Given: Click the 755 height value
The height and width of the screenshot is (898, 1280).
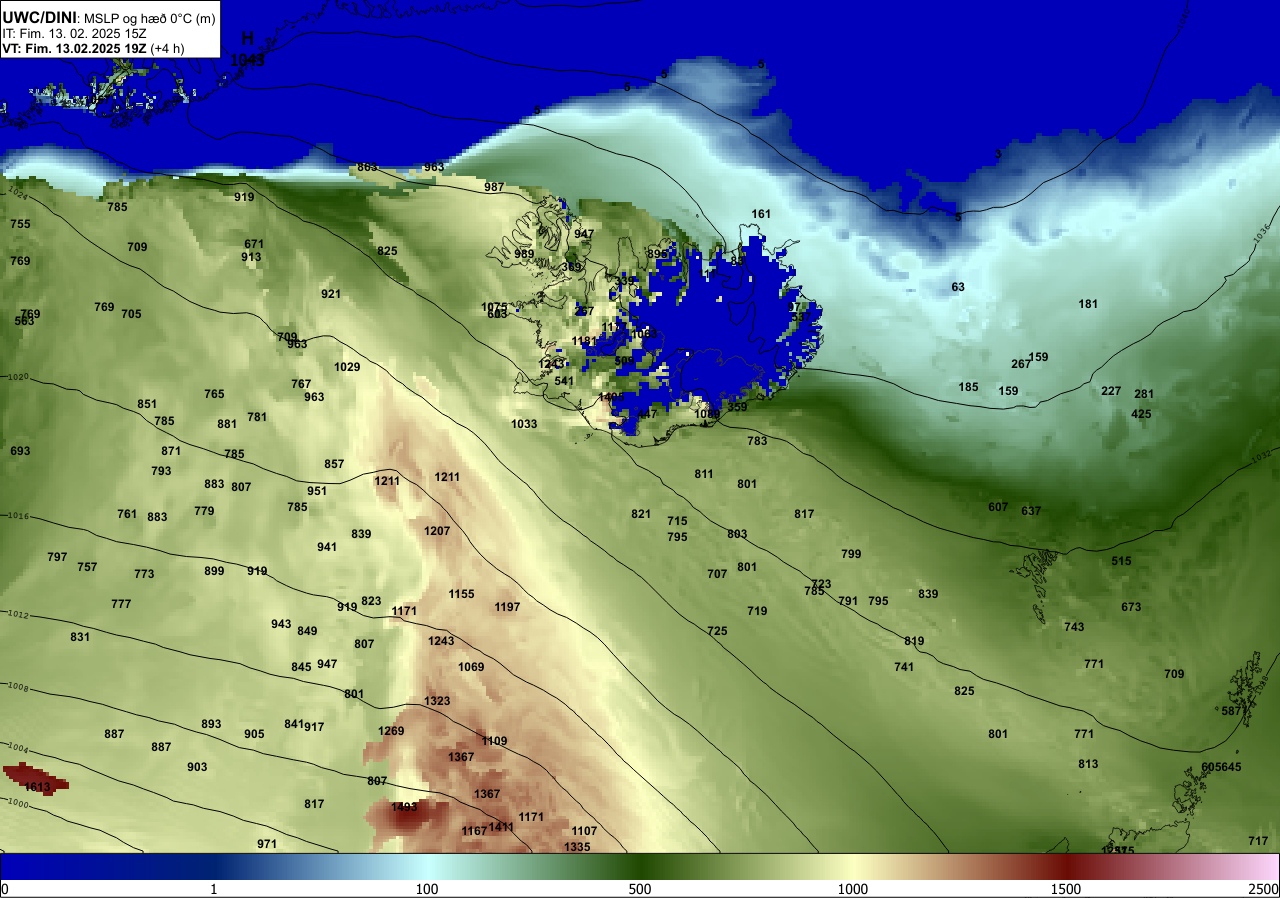Looking at the screenshot, I should click(x=20, y=224).
